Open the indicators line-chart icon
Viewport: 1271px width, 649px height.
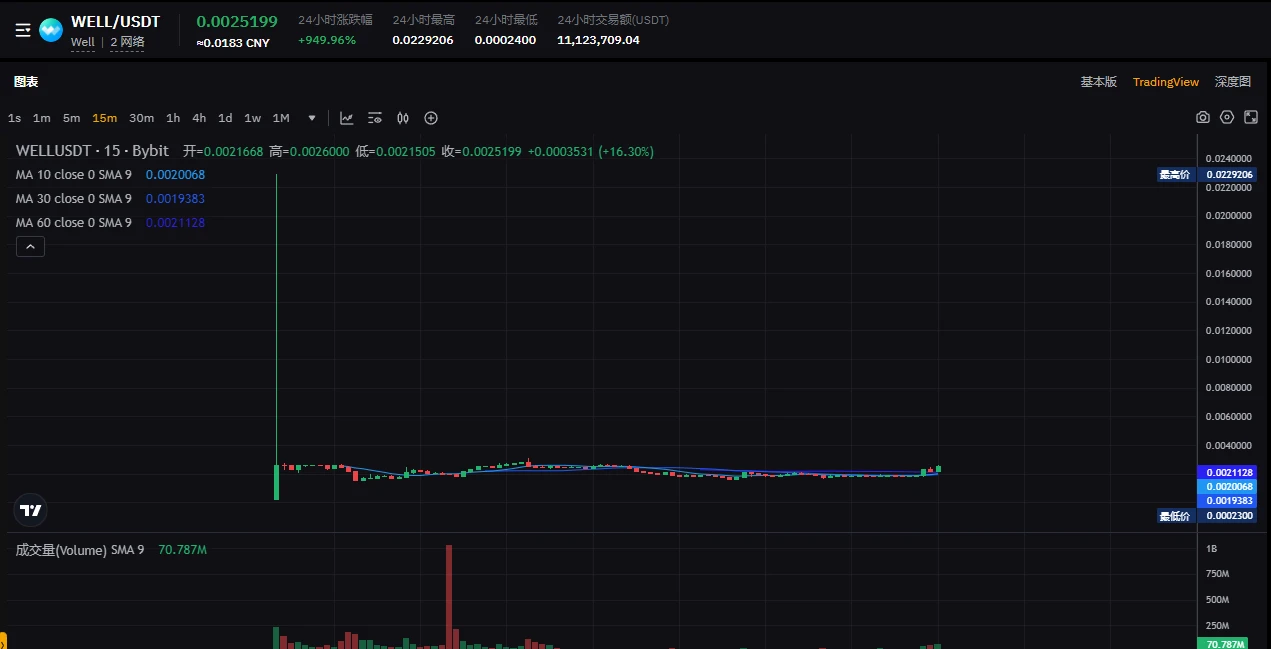347,118
